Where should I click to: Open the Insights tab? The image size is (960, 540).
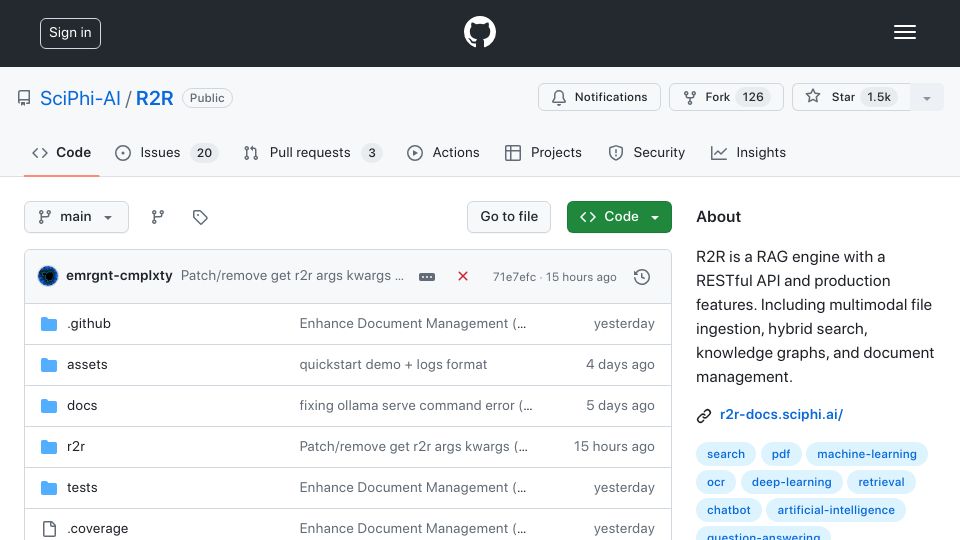pyautogui.click(x=748, y=152)
